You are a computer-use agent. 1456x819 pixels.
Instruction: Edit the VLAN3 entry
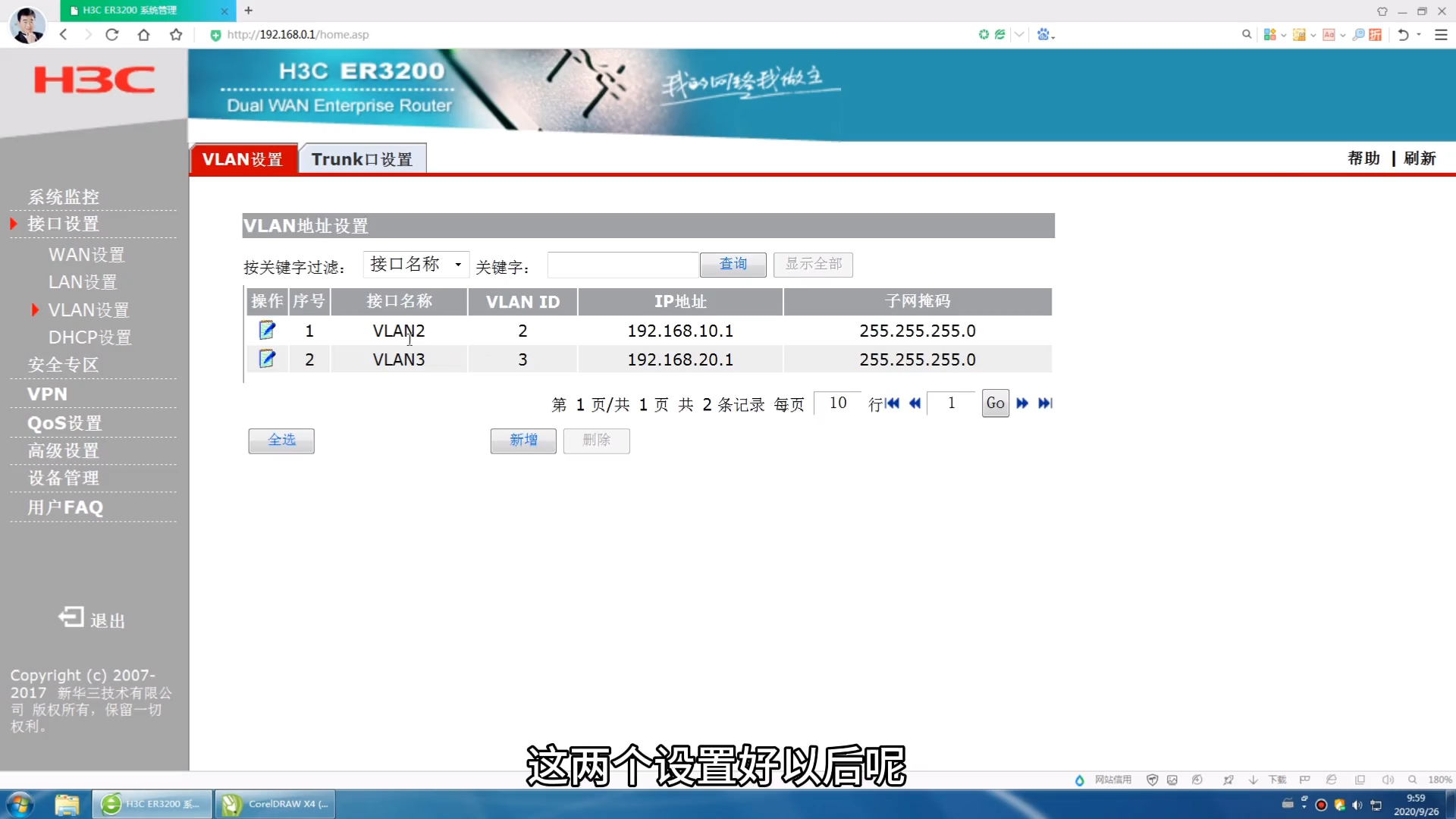coord(267,359)
